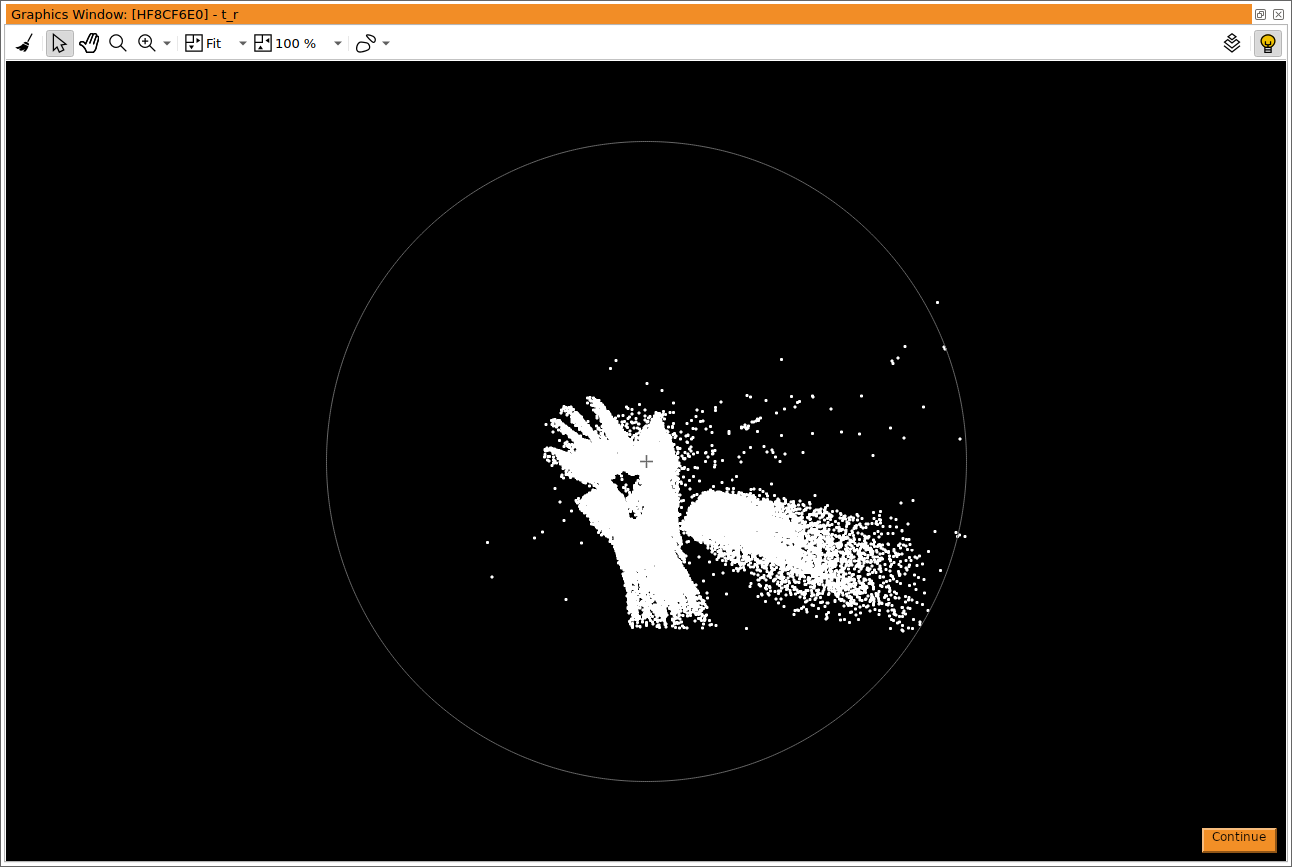
Task: Close the graphics window t_r
Action: click(x=1278, y=14)
